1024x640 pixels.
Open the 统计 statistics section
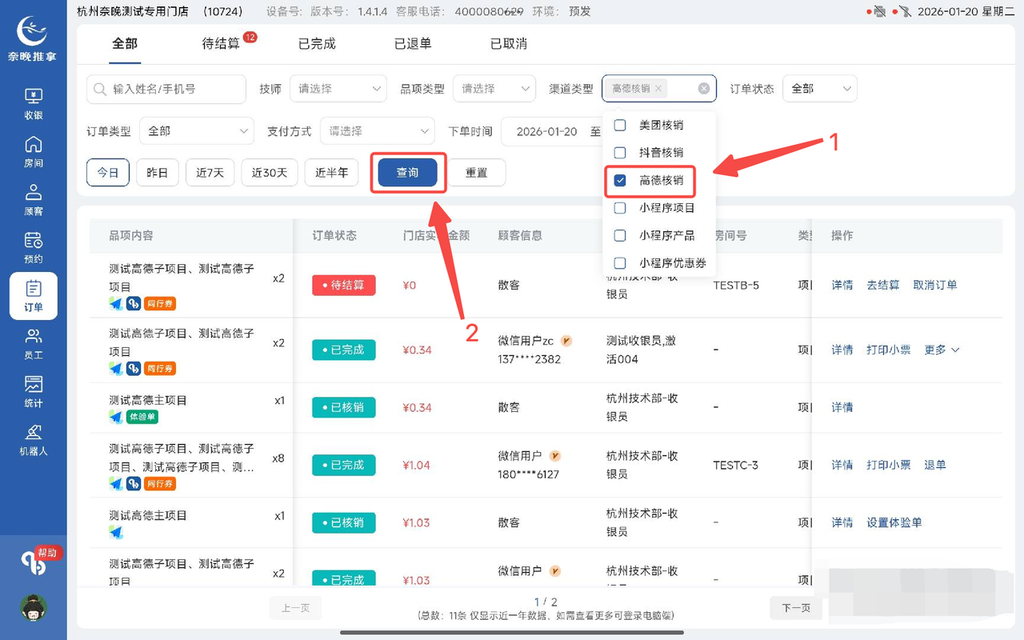(x=33, y=390)
